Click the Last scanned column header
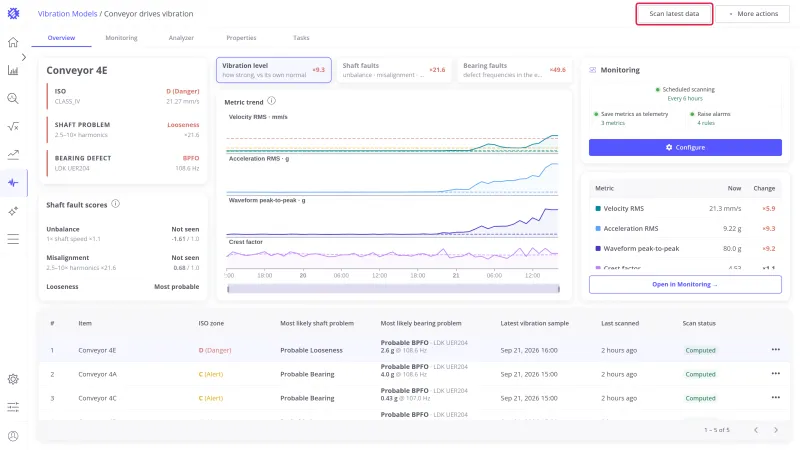The height and width of the screenshot is (450, 800). [x=620, y=323]
